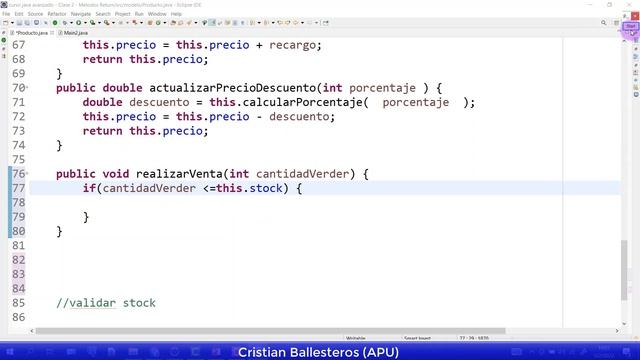Click the vertical scrollbar down arrow
Image resolution: width=640 pixels, height=360 pixels.
(624, 324)
